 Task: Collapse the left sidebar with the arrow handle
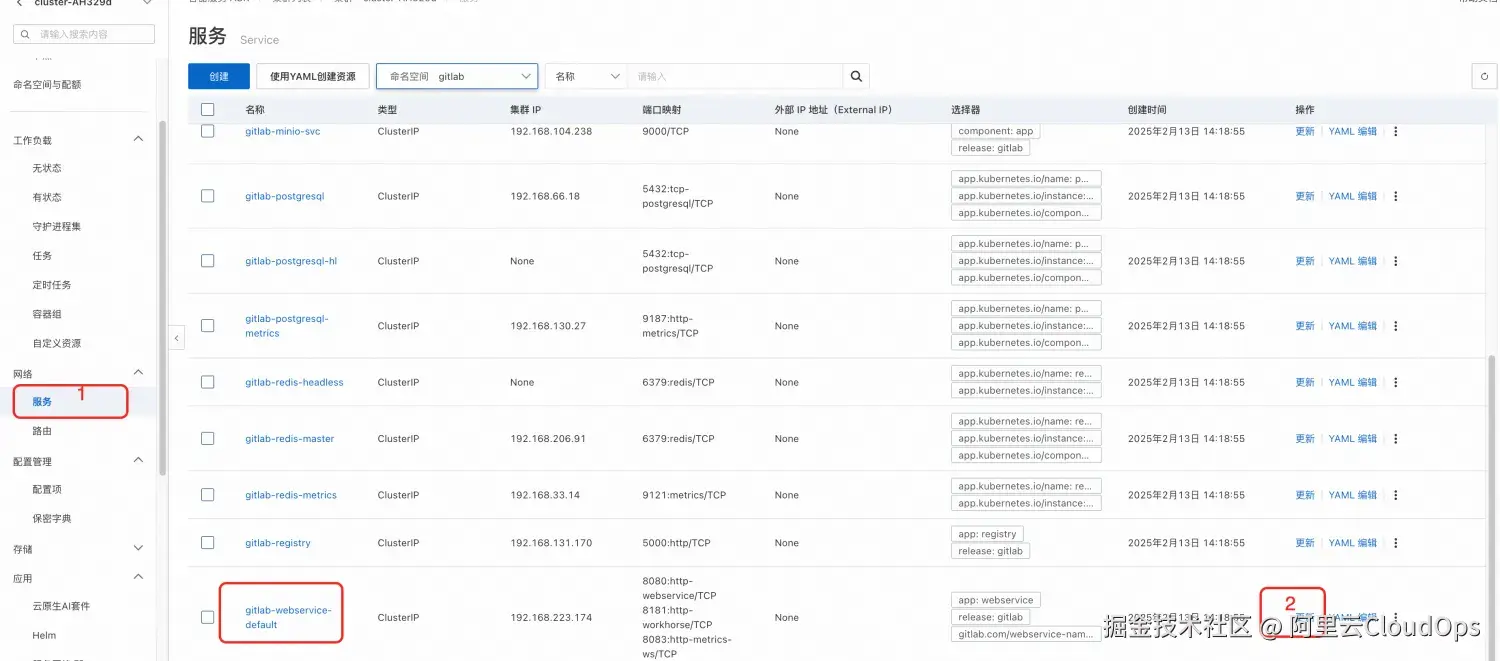tap(177, 338)
